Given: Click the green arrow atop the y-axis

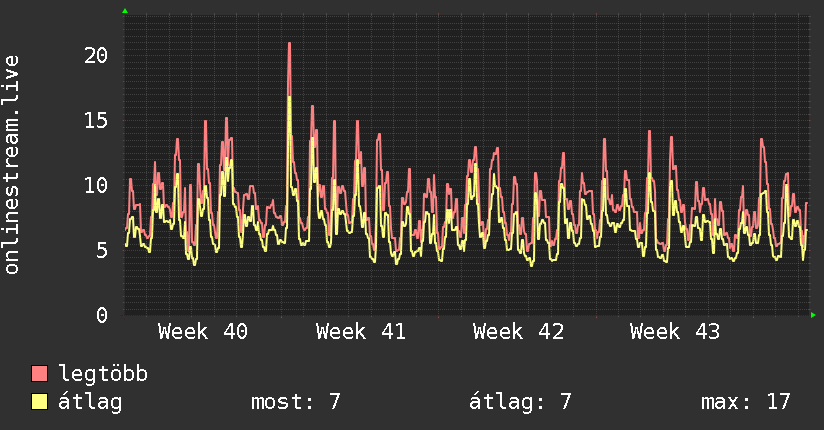Looking at the screenshot, I should (125, 11).
